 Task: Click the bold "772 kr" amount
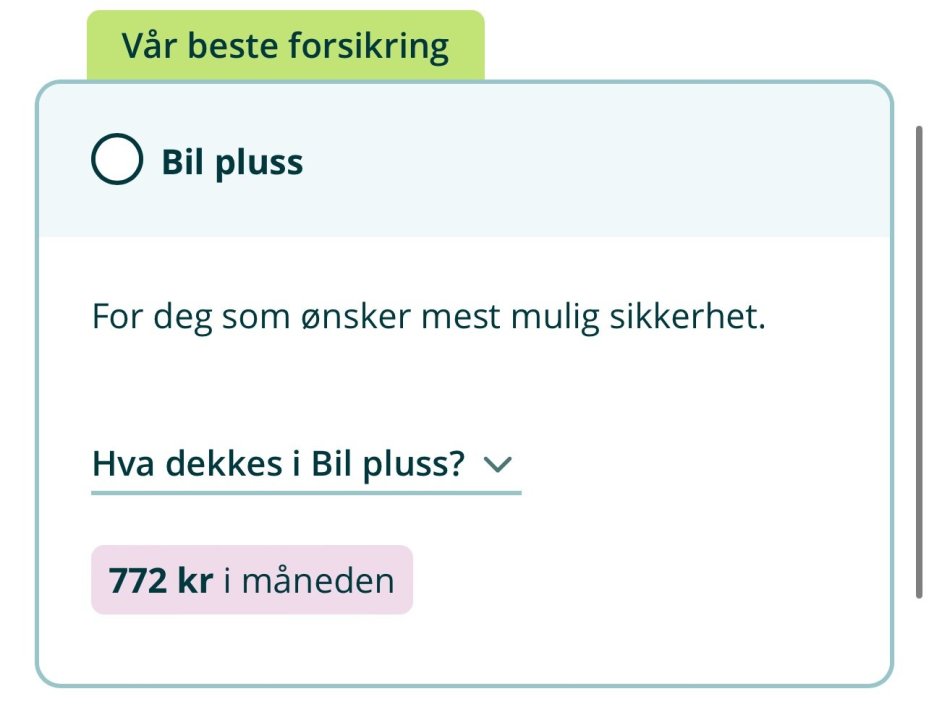click(x=160, y=581)
